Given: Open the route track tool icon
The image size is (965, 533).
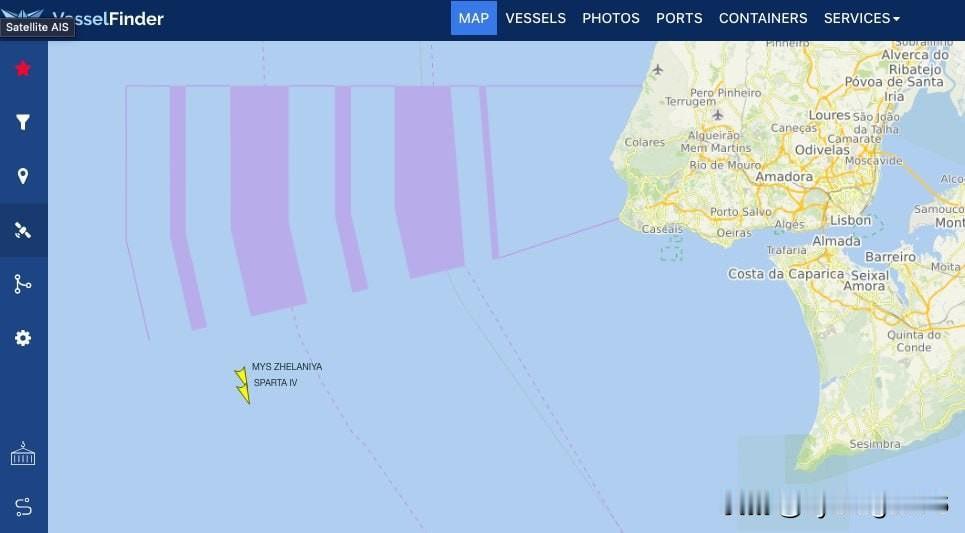Looking at the screenshot, I should (23, 284).
